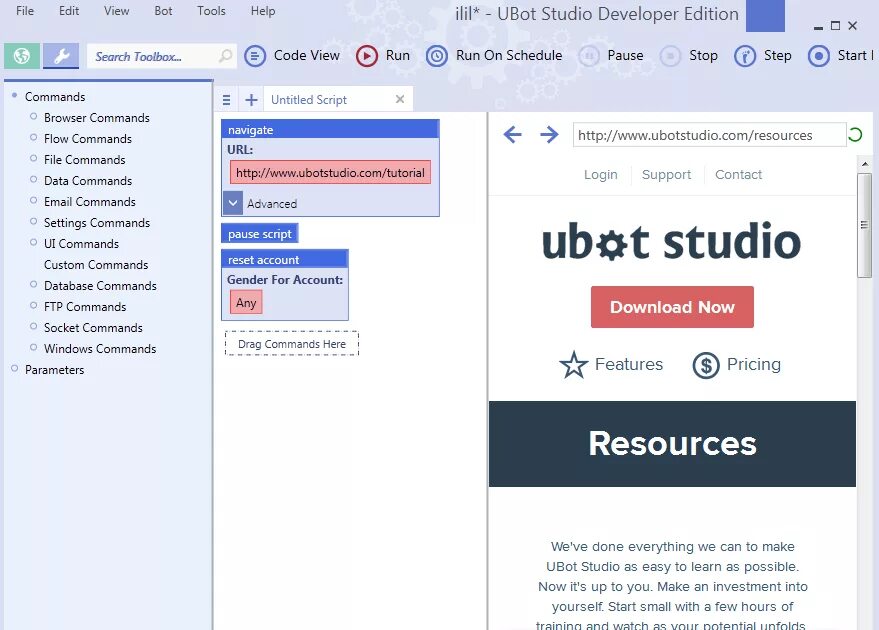The image size is (879, 630).
Task: Click the Download Now button
Action: [672, 307]
